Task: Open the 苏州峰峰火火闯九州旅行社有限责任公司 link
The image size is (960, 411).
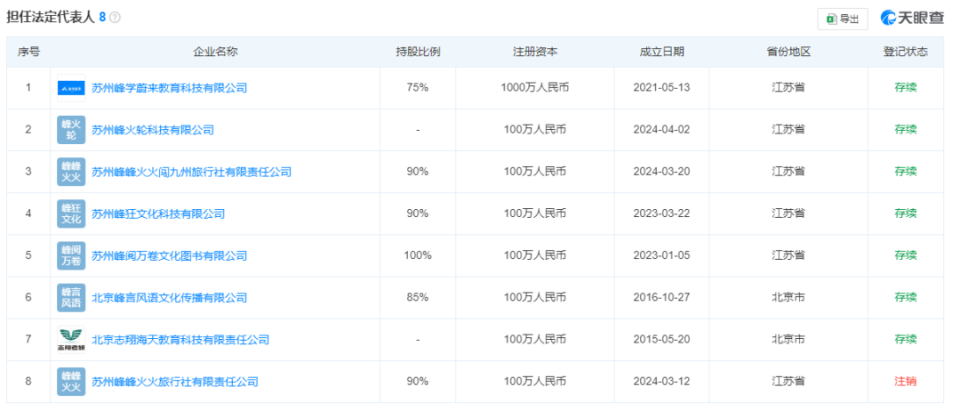Action: point(192,172)
